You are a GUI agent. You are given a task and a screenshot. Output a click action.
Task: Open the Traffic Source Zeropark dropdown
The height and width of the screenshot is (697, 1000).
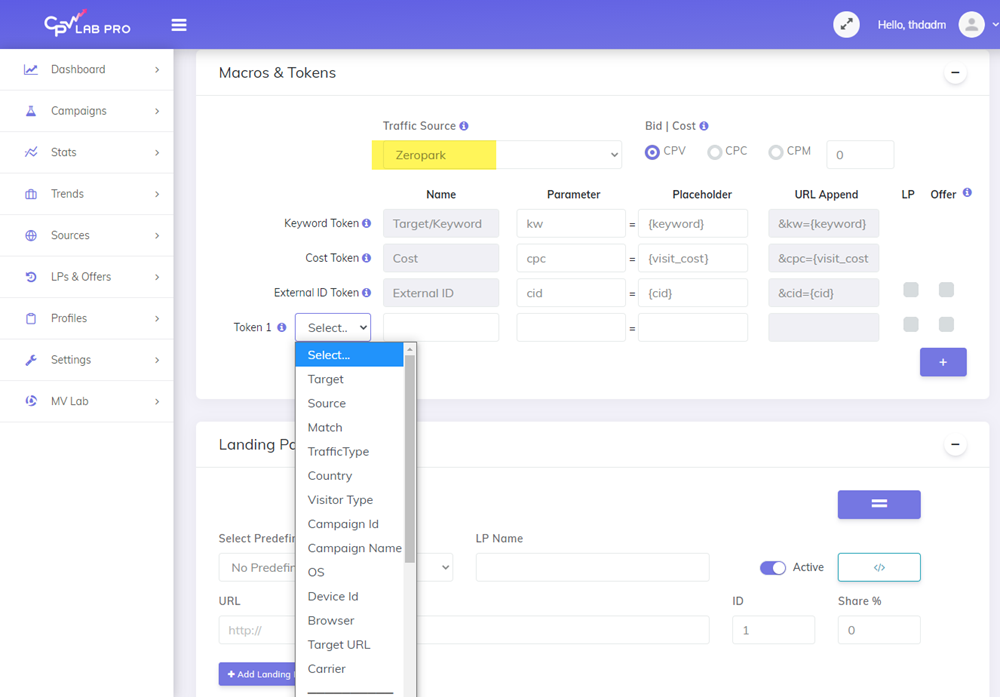point(503,155)
